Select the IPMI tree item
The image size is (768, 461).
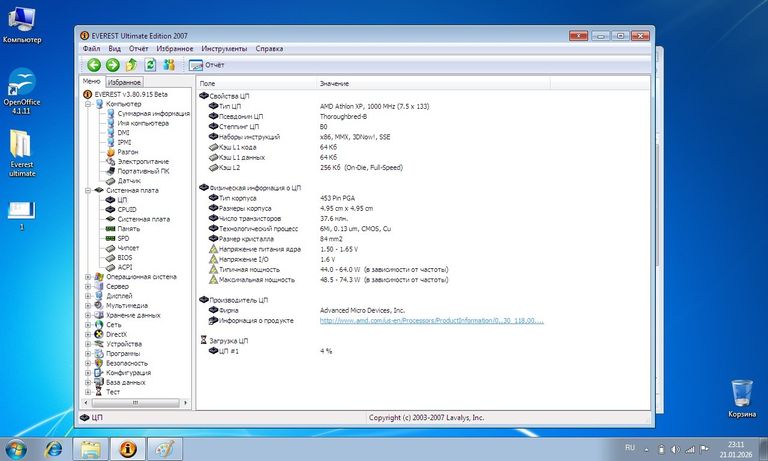[124, 142]
